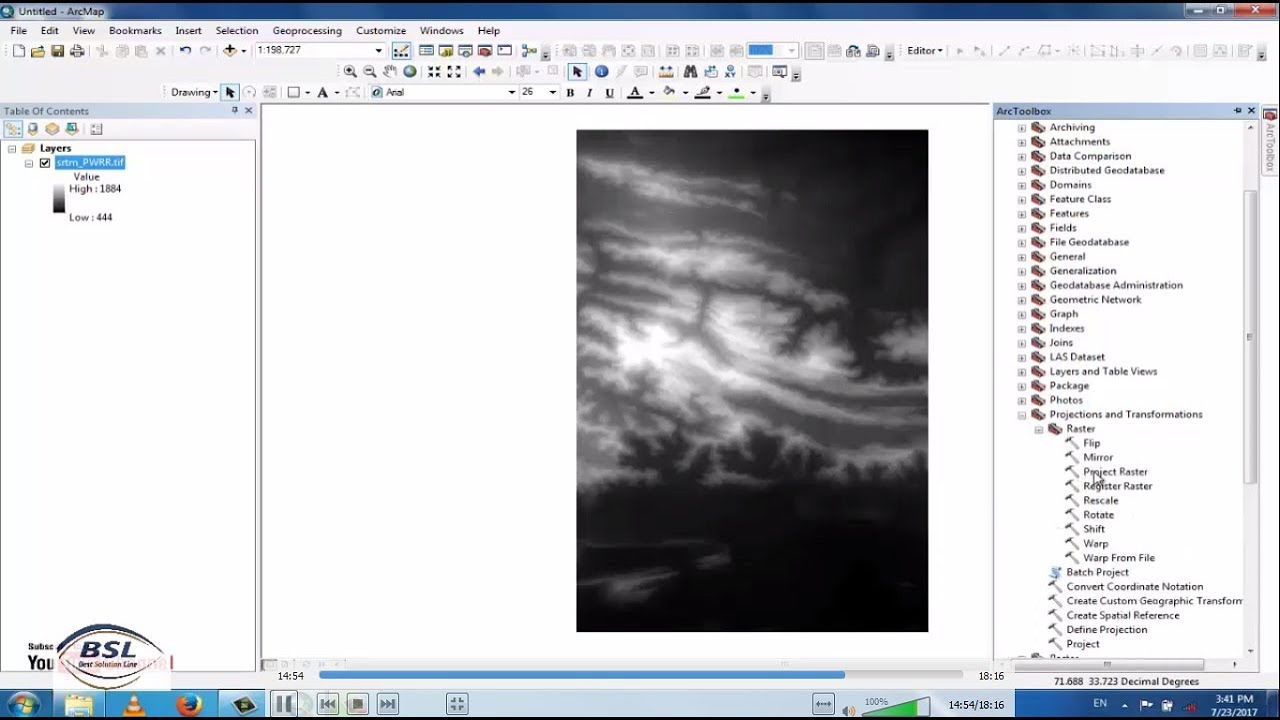1280x720 pixels.
Task: Open the font size dropdown
Action: (x=552, y=93)
